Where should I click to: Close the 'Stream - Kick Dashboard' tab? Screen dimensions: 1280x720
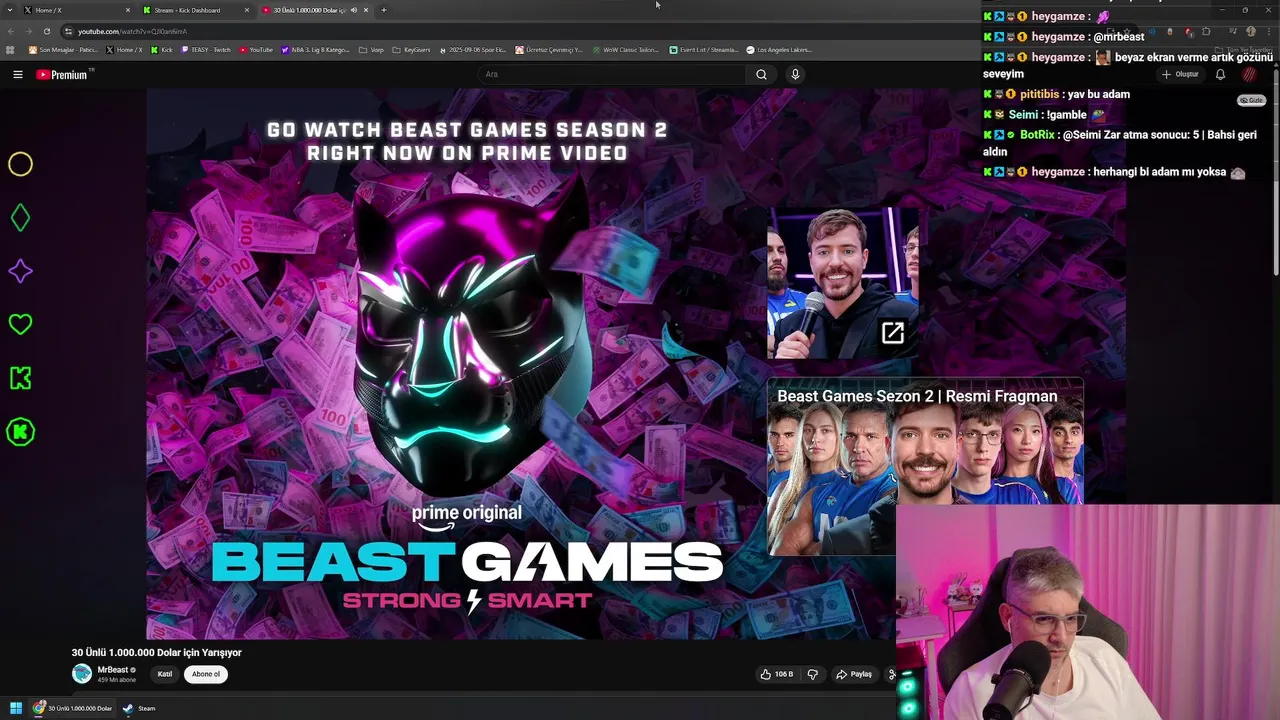(246, 10)
